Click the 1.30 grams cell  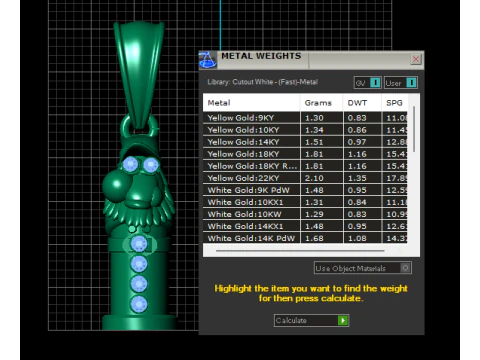click(x=321, y=118)
